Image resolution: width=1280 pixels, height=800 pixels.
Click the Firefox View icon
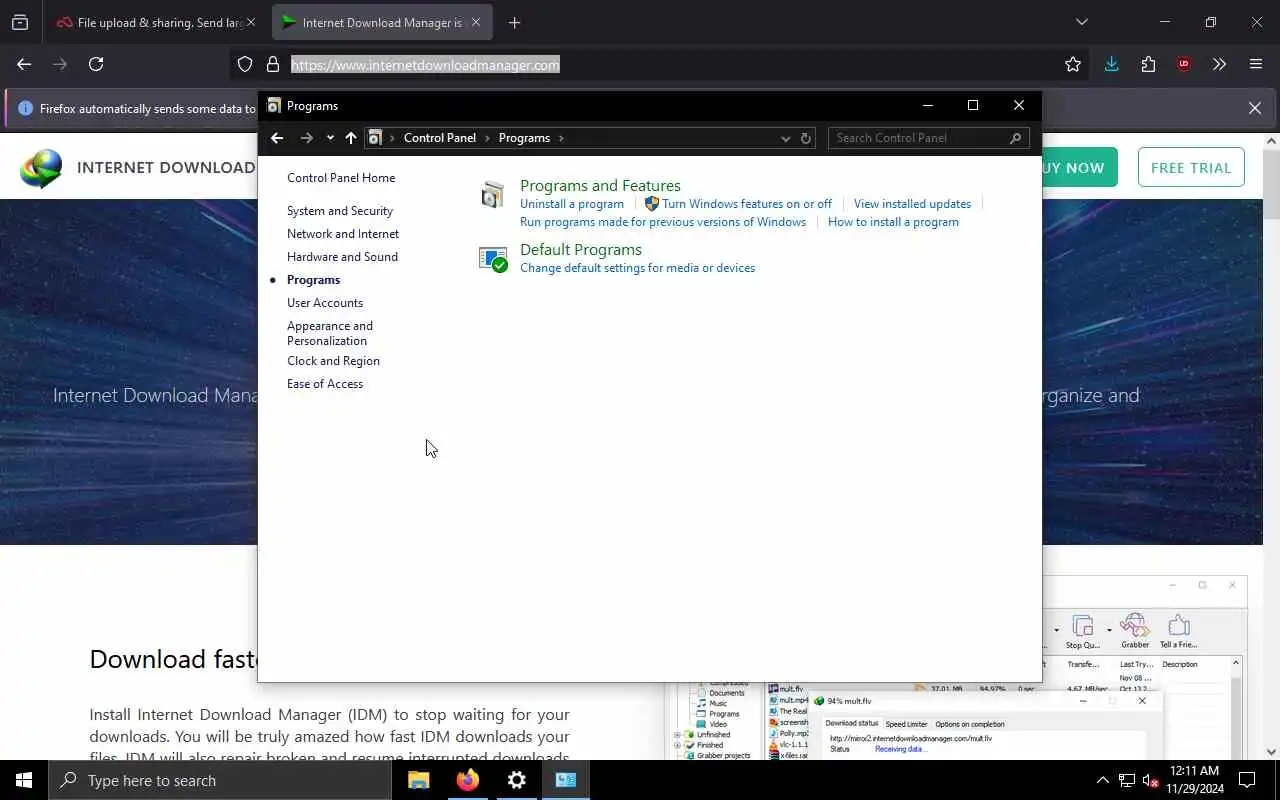click(x=20, y=22)
